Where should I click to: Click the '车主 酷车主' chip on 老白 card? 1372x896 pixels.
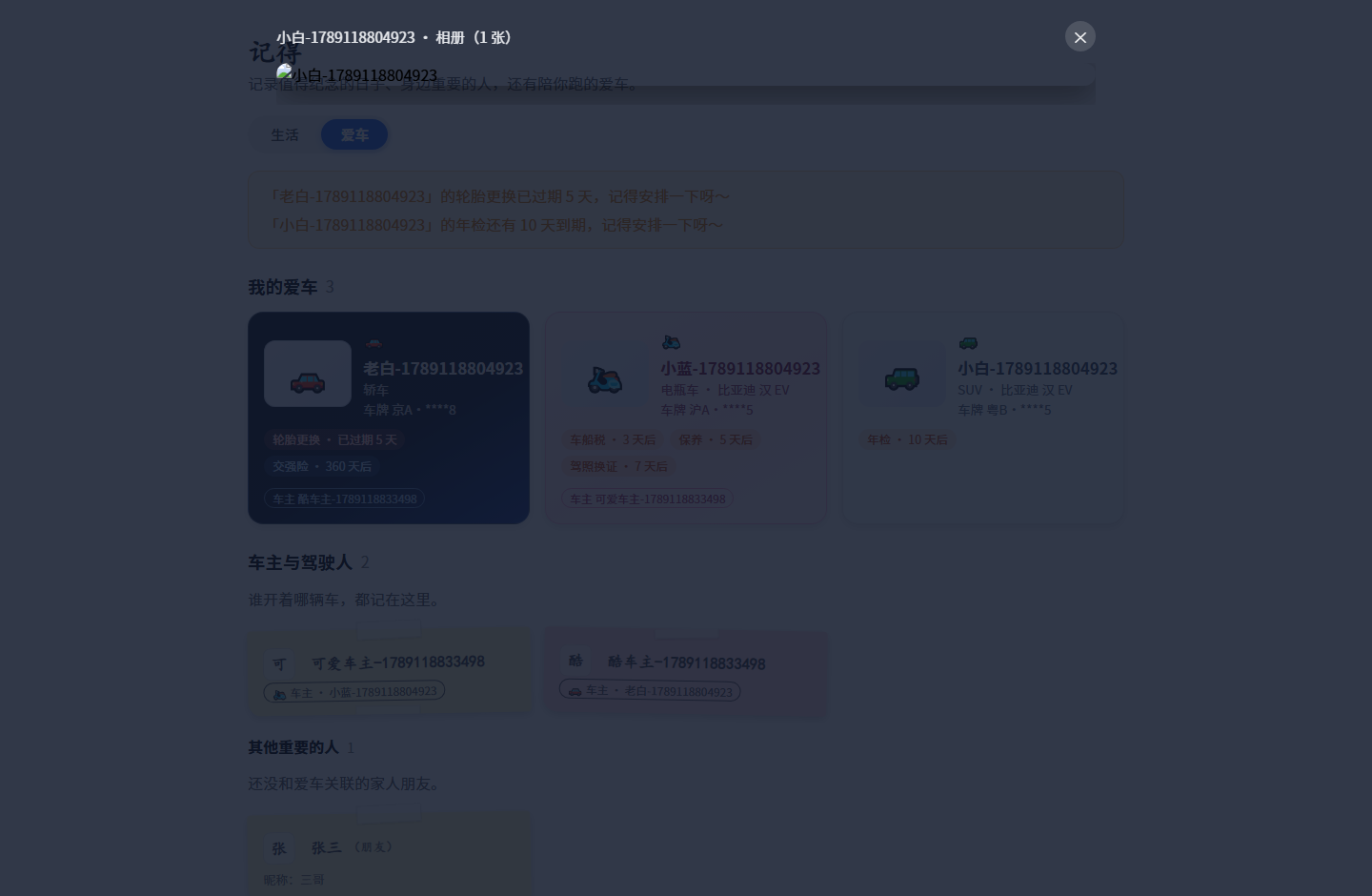pos(345,499)
